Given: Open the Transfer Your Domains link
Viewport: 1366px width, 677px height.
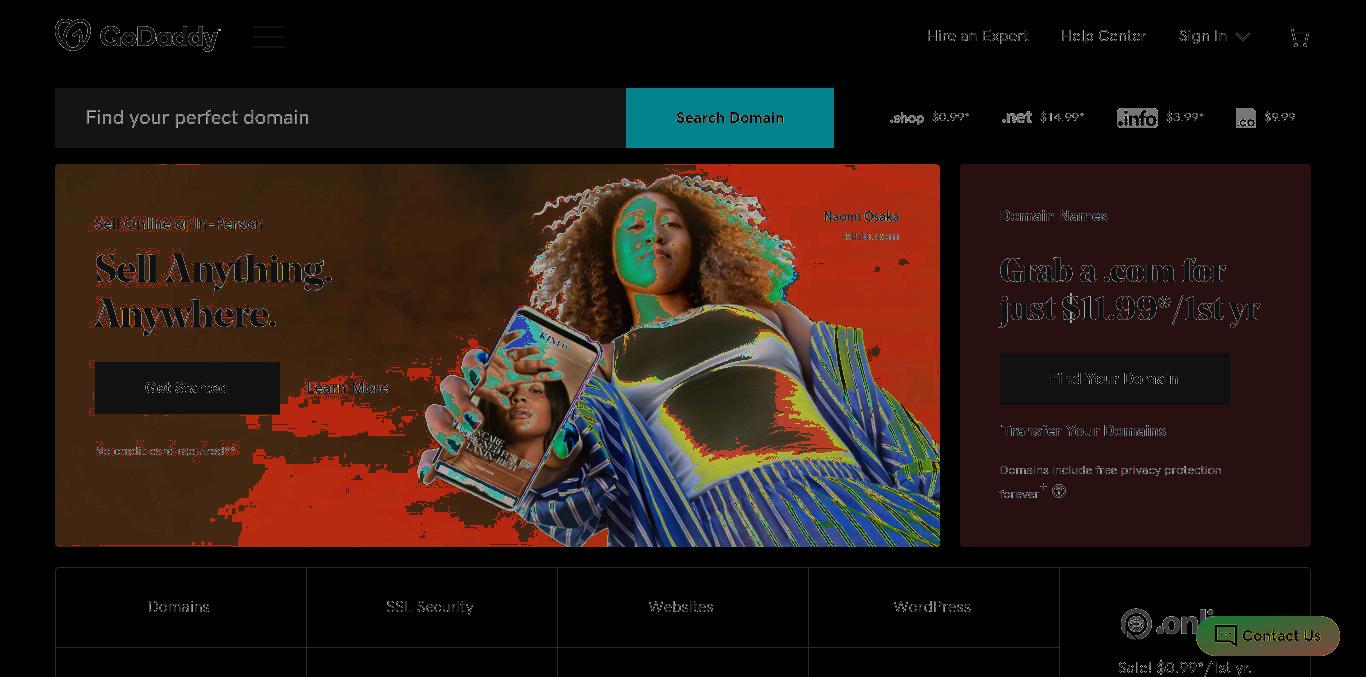Looking at the screenshot, I should click(1083, 431).
